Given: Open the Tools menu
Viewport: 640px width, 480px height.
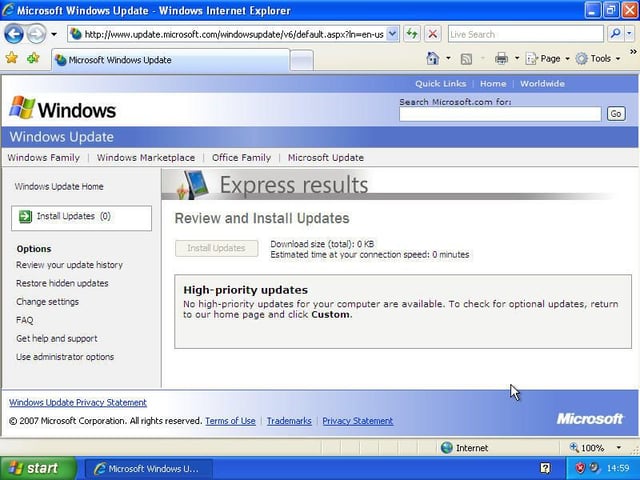Looking at the screenshot, I should tap(598, 59).
